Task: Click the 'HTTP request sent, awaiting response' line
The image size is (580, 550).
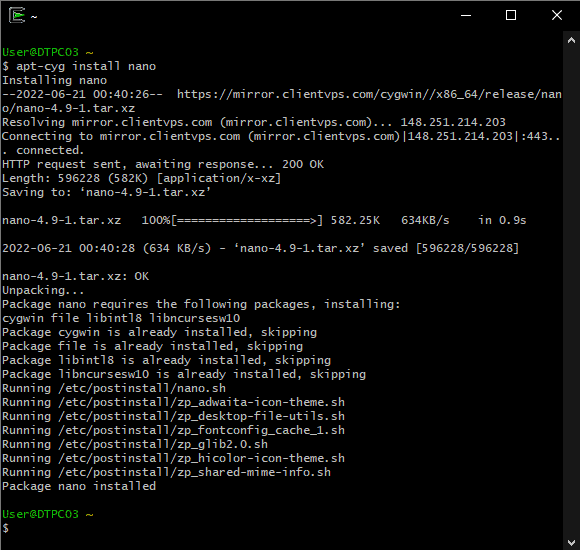Action: pyautogui.click(x=163, y=164)
